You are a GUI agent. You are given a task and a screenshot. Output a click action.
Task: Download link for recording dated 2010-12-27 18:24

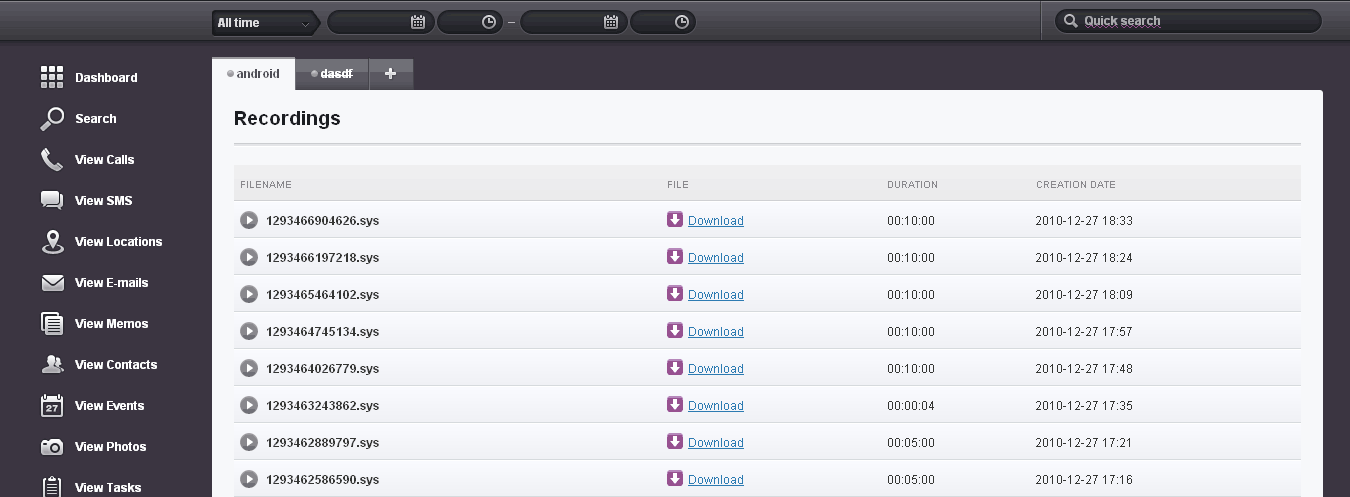pyautogui.click(x=716, y=258)
